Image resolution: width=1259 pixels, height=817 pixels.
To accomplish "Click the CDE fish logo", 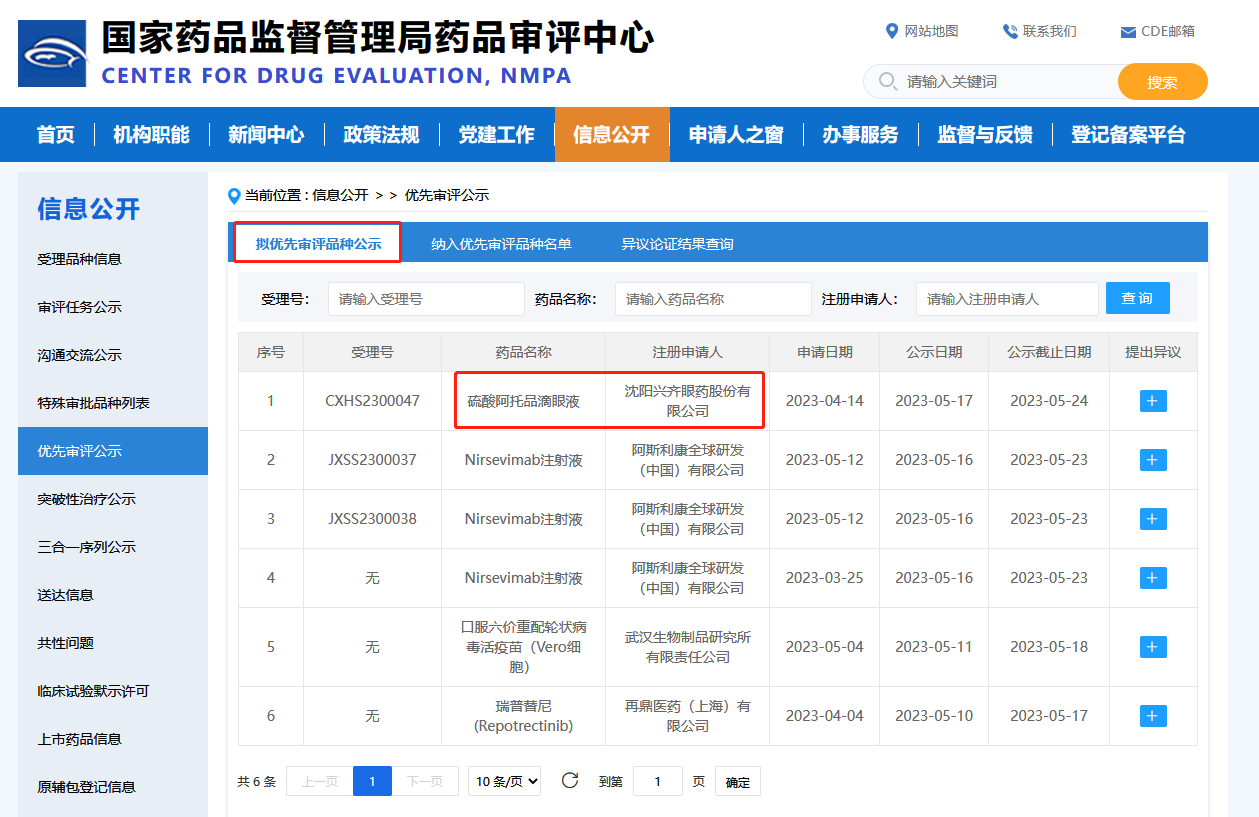I will tap(52, 53).
